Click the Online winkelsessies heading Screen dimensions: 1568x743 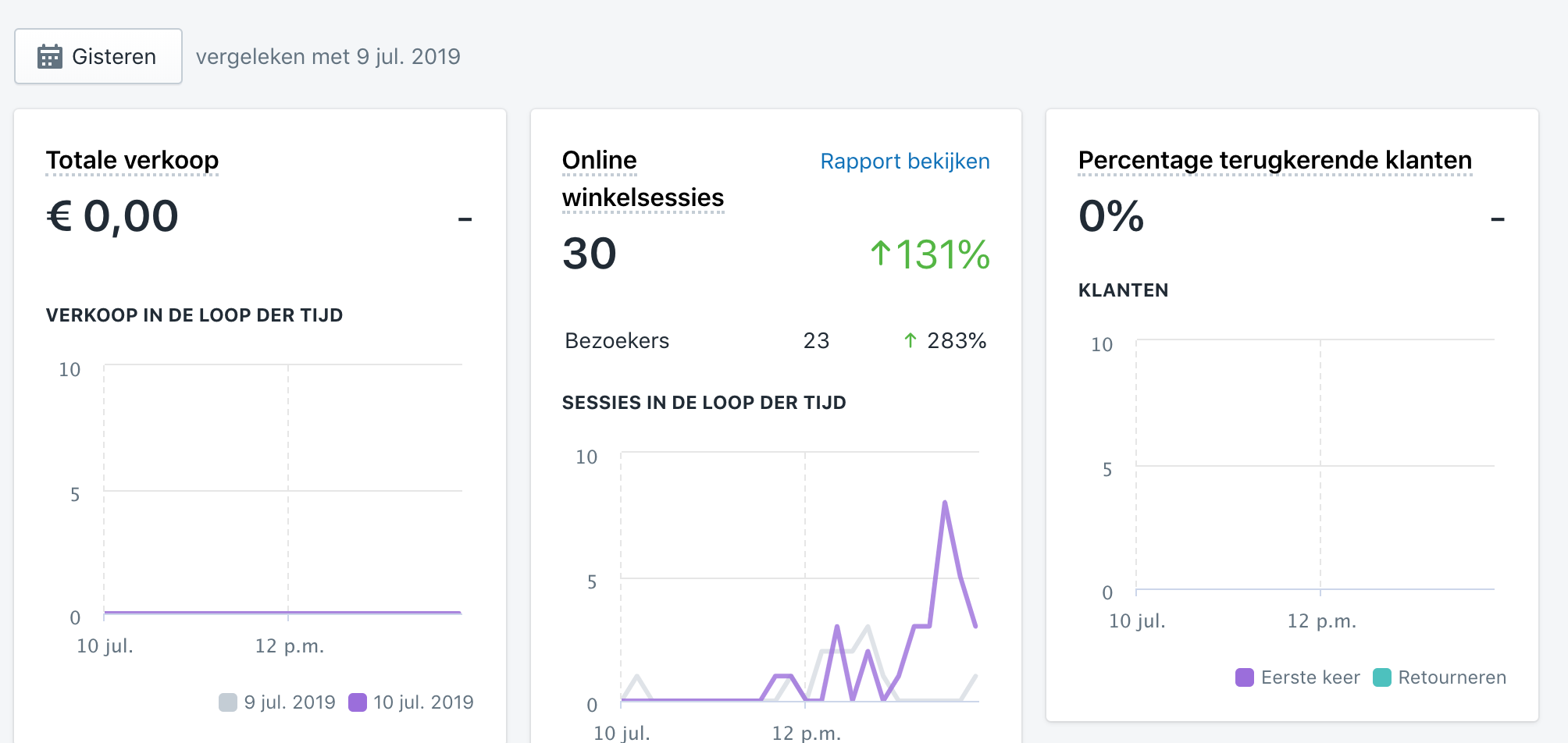click(x=643, y=179)
